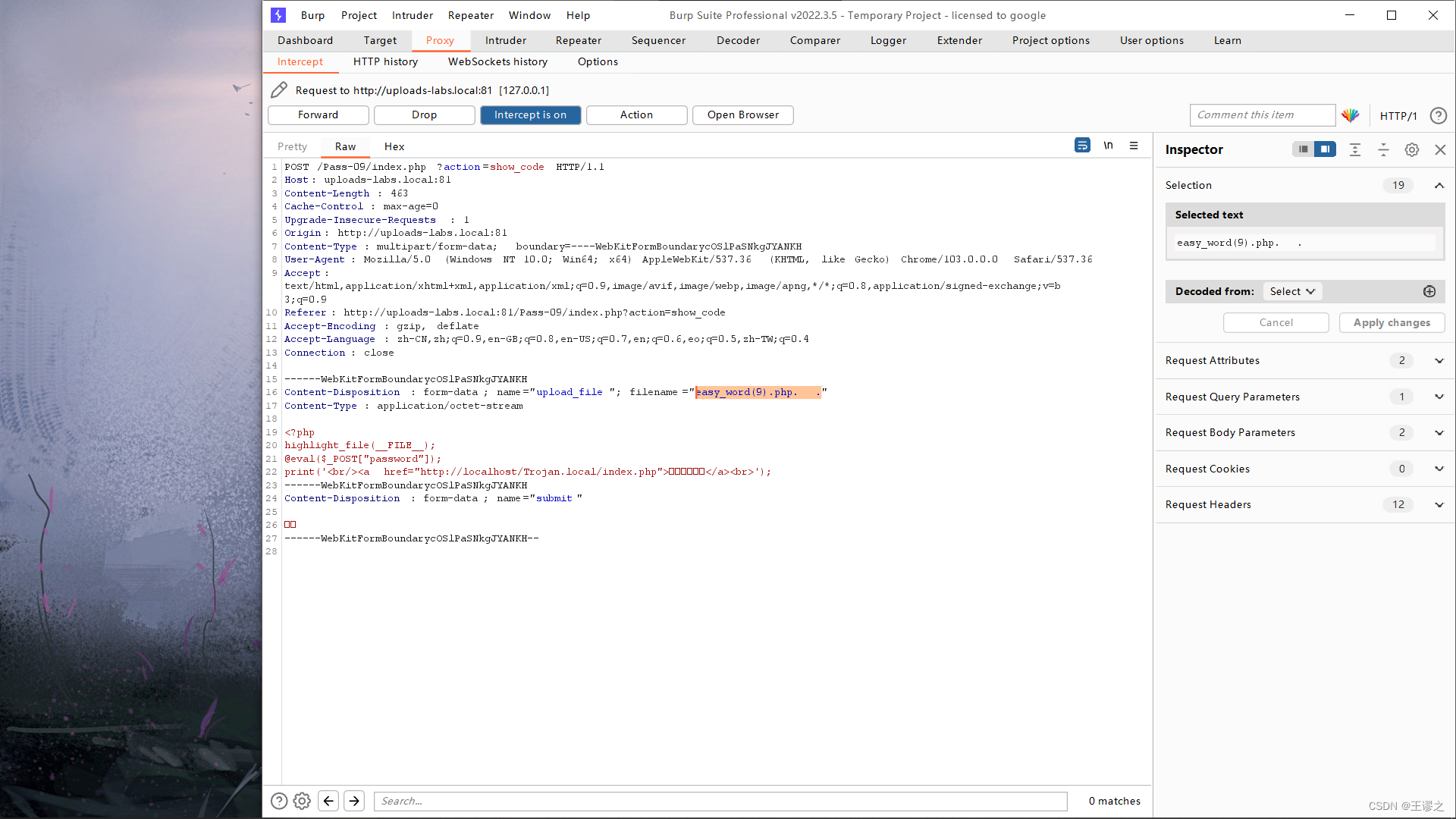This screenshot has height=819, width=1456.
Task: Open the editor hamburger menu icon
Action: click(1134, 146)
